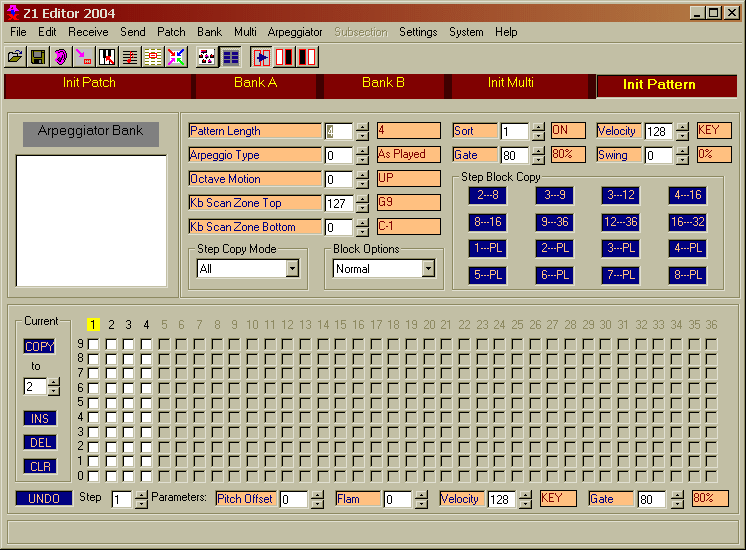The image size is (746, 550).
Task: Click the Arpeggiator Bank list box
Action: pyautogui.click(x=91, y=221)
